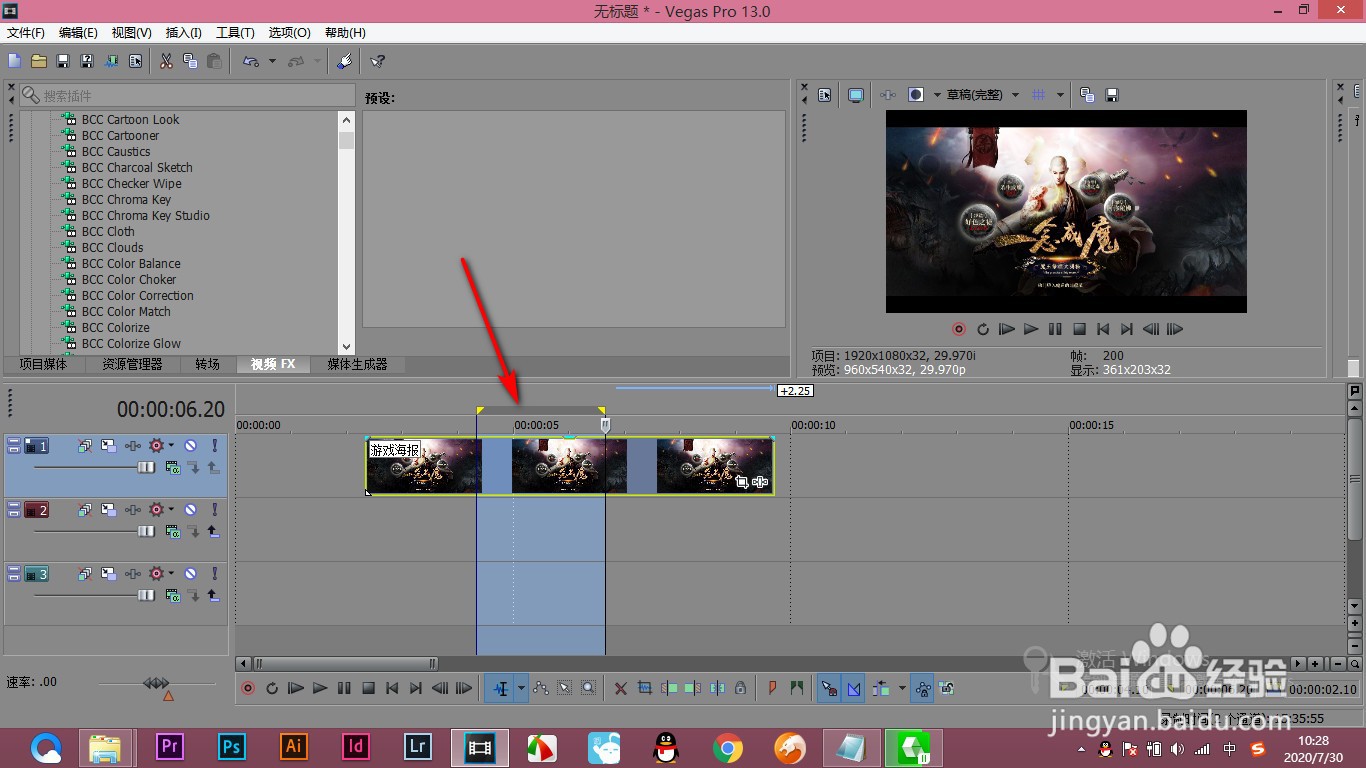Toggle Solo on video track 1
The height and width of the screenshot is (768, 1366).
[x=213, y=446]
